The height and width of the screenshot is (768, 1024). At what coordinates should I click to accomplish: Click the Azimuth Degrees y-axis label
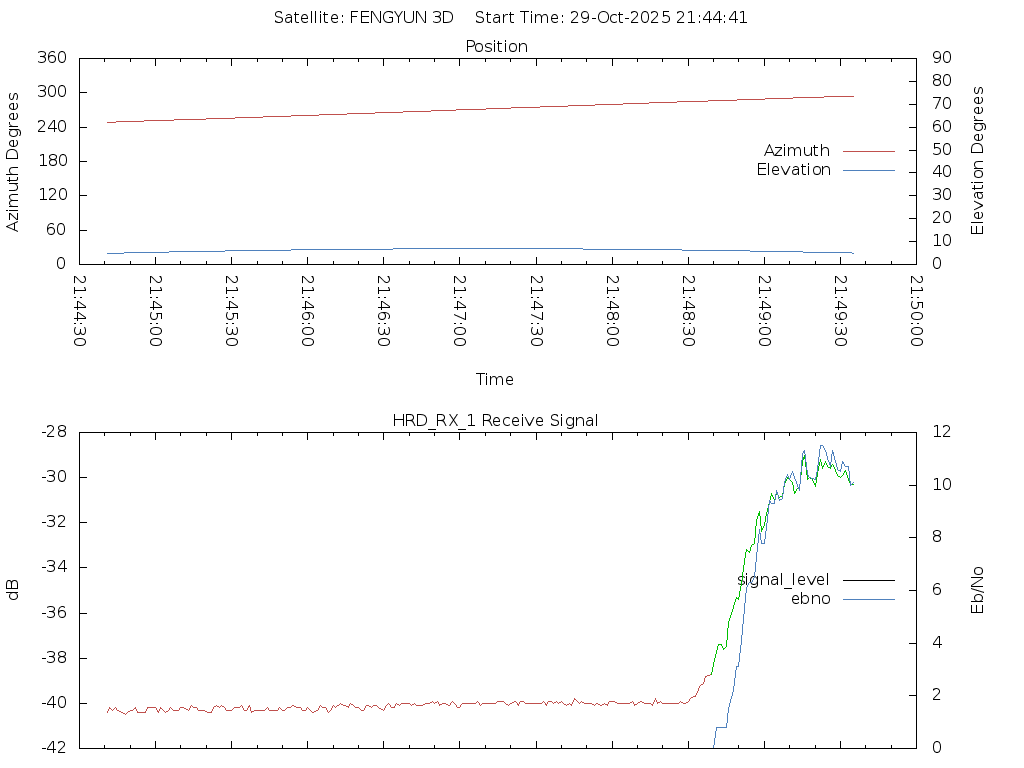(x=13, y=161)
